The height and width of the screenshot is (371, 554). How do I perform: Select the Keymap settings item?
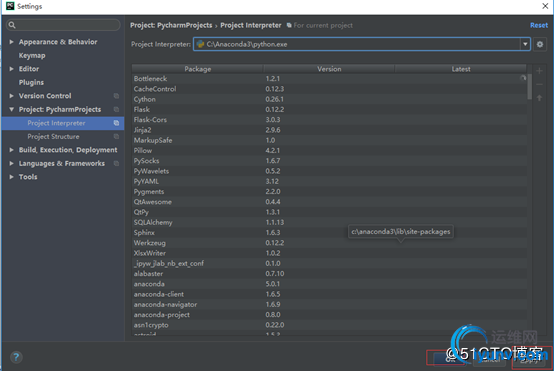point(32,55)
